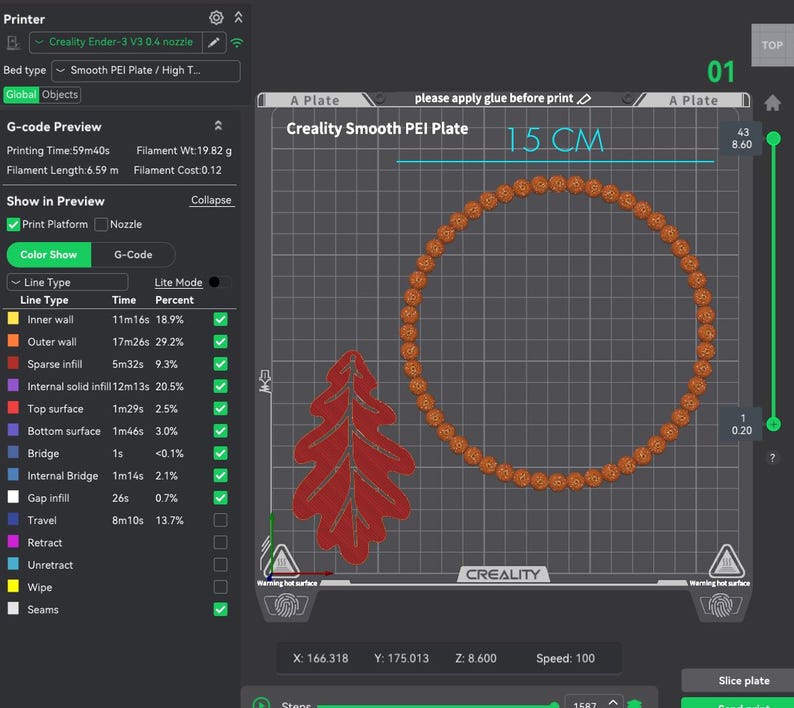The height and width of the screenshot is (708, 794).
Task: Hide Outer wall lines checkbox
Action: 220,342
